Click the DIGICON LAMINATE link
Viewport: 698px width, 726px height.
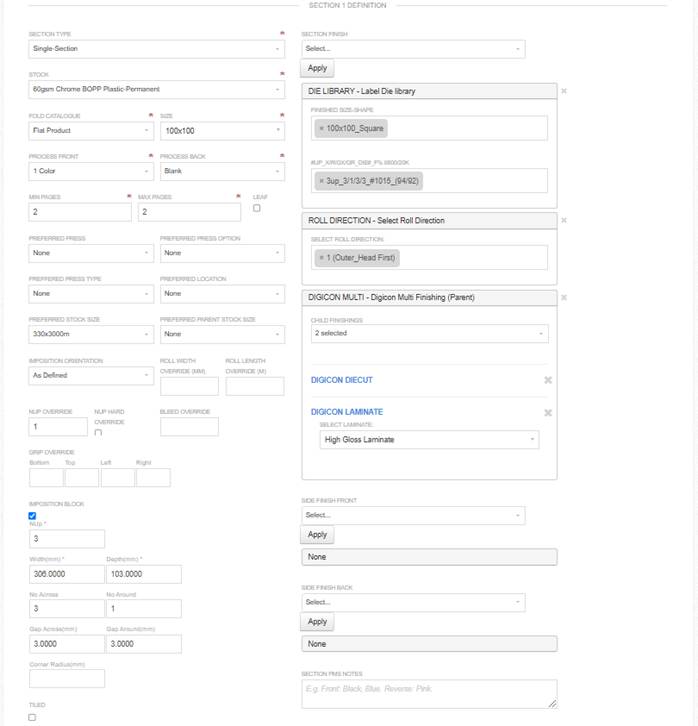pos(347,412)
